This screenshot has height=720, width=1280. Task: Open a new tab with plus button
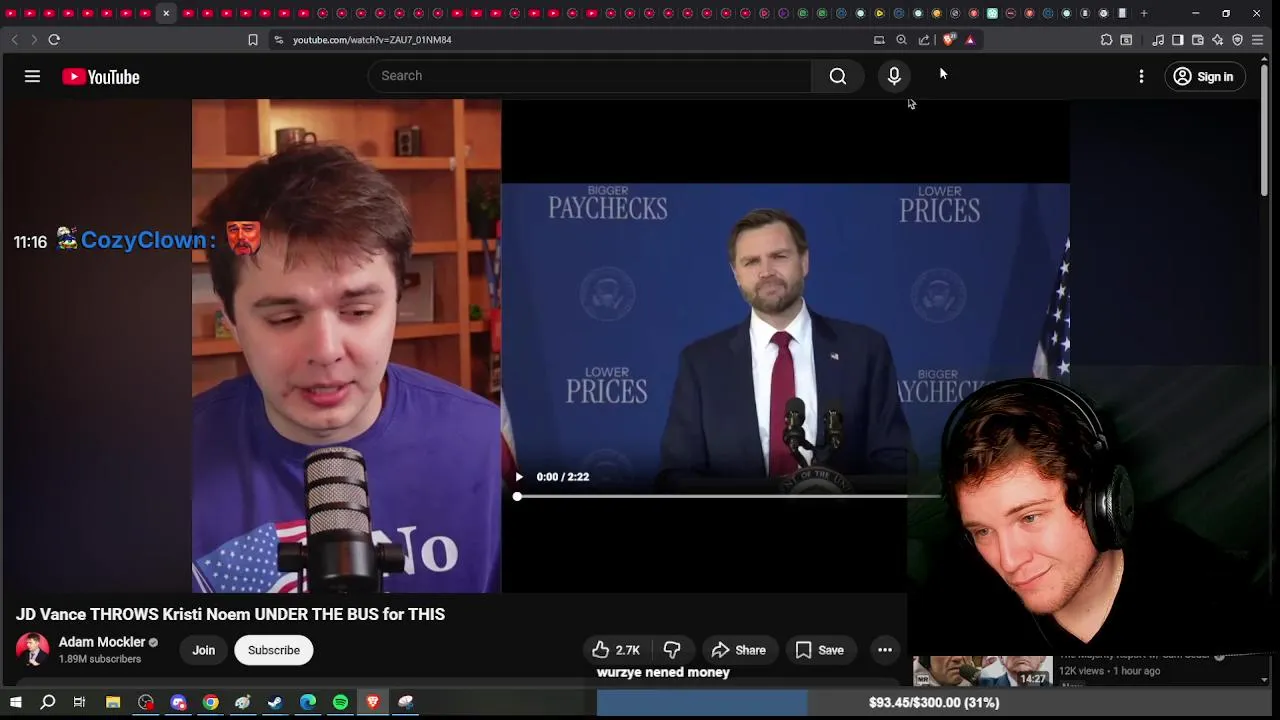tap(1144, 13)
